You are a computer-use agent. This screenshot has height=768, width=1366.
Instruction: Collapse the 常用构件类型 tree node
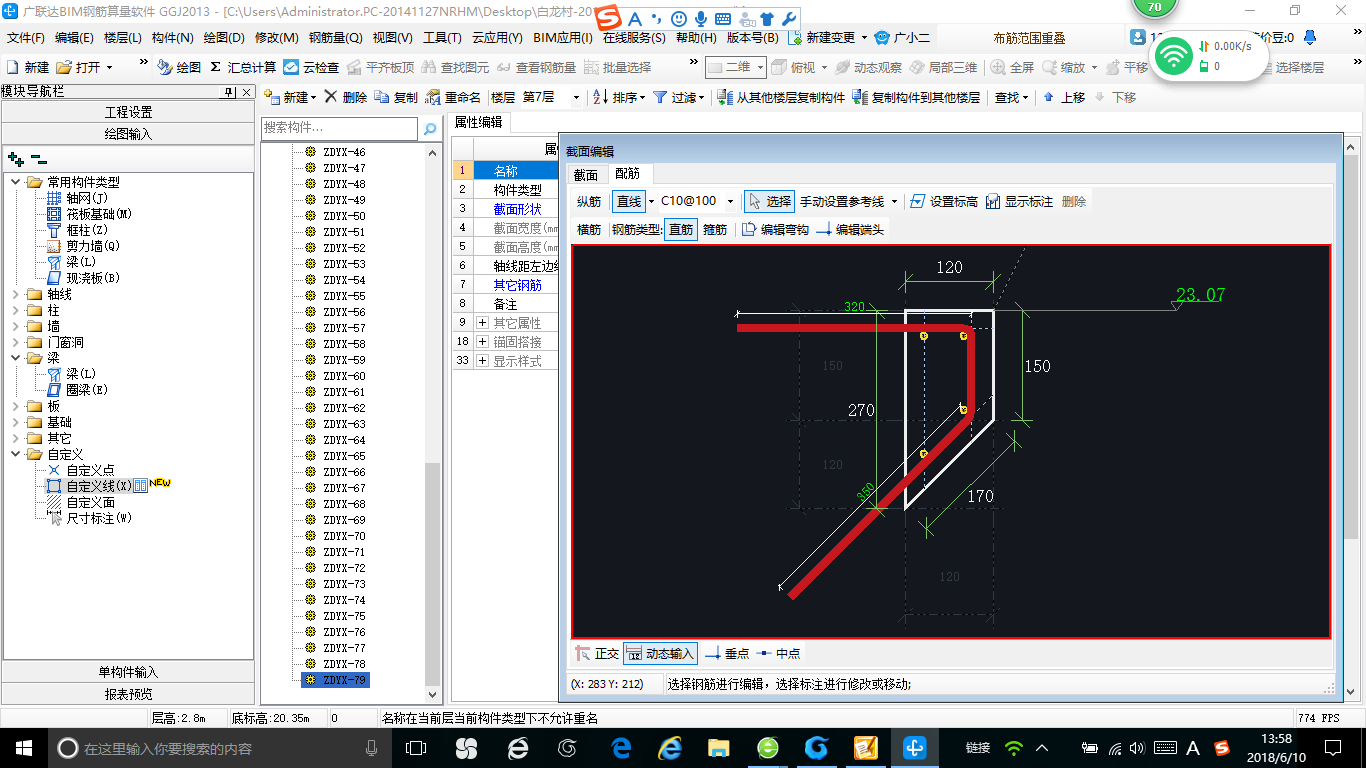tap(16, 181)
